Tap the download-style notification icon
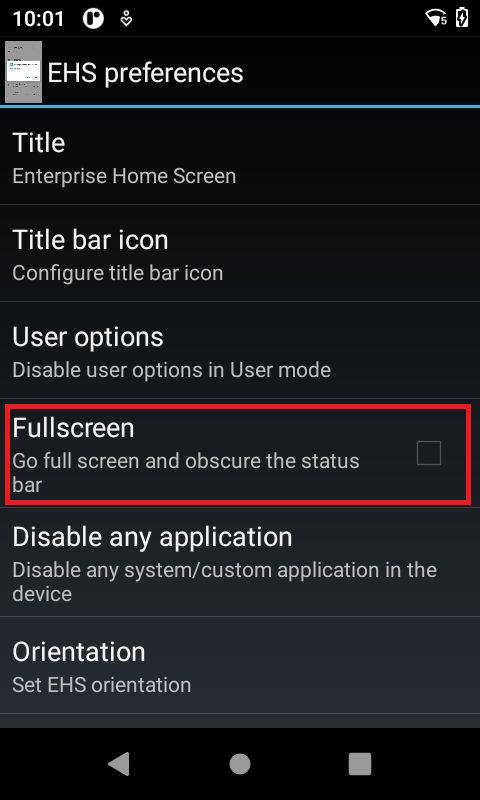 [126, 19]
